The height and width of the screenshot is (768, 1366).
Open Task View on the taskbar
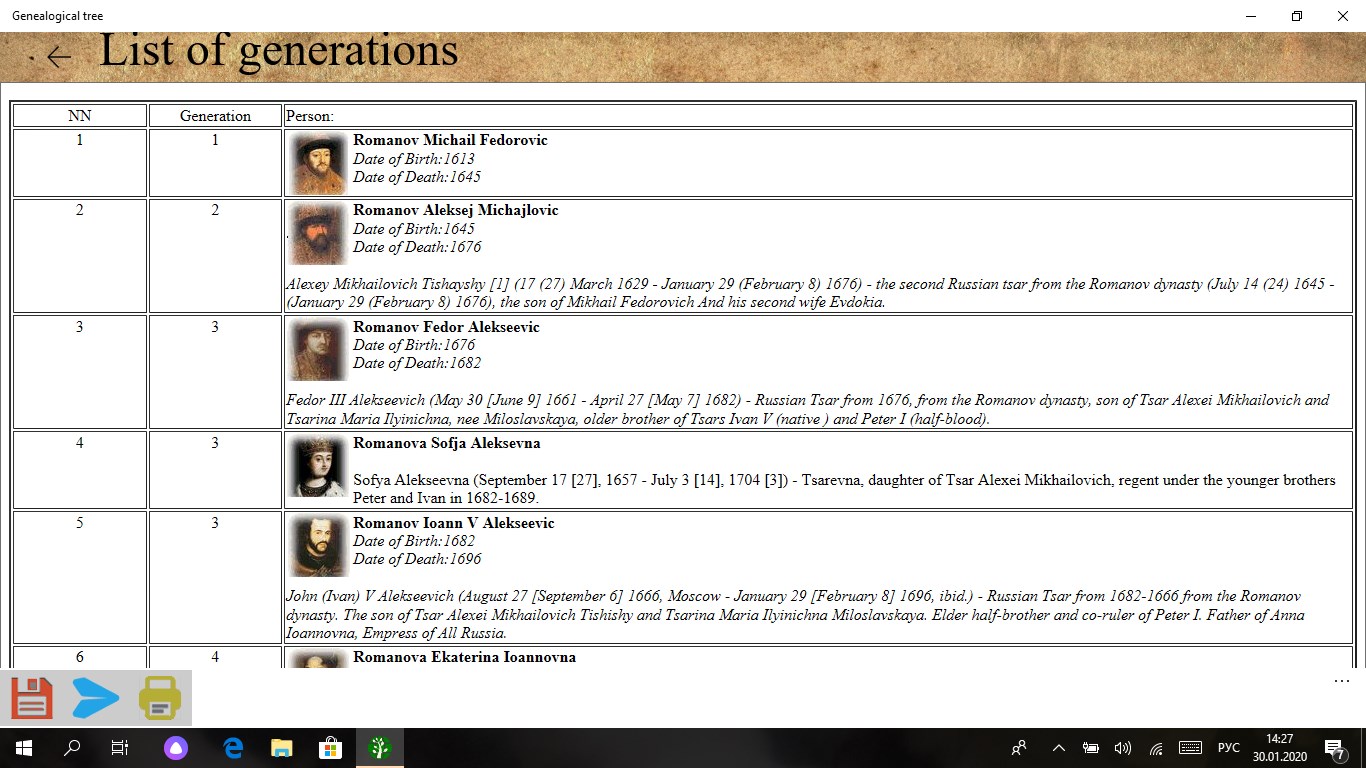pyautogui.click(x=120, y=748)
